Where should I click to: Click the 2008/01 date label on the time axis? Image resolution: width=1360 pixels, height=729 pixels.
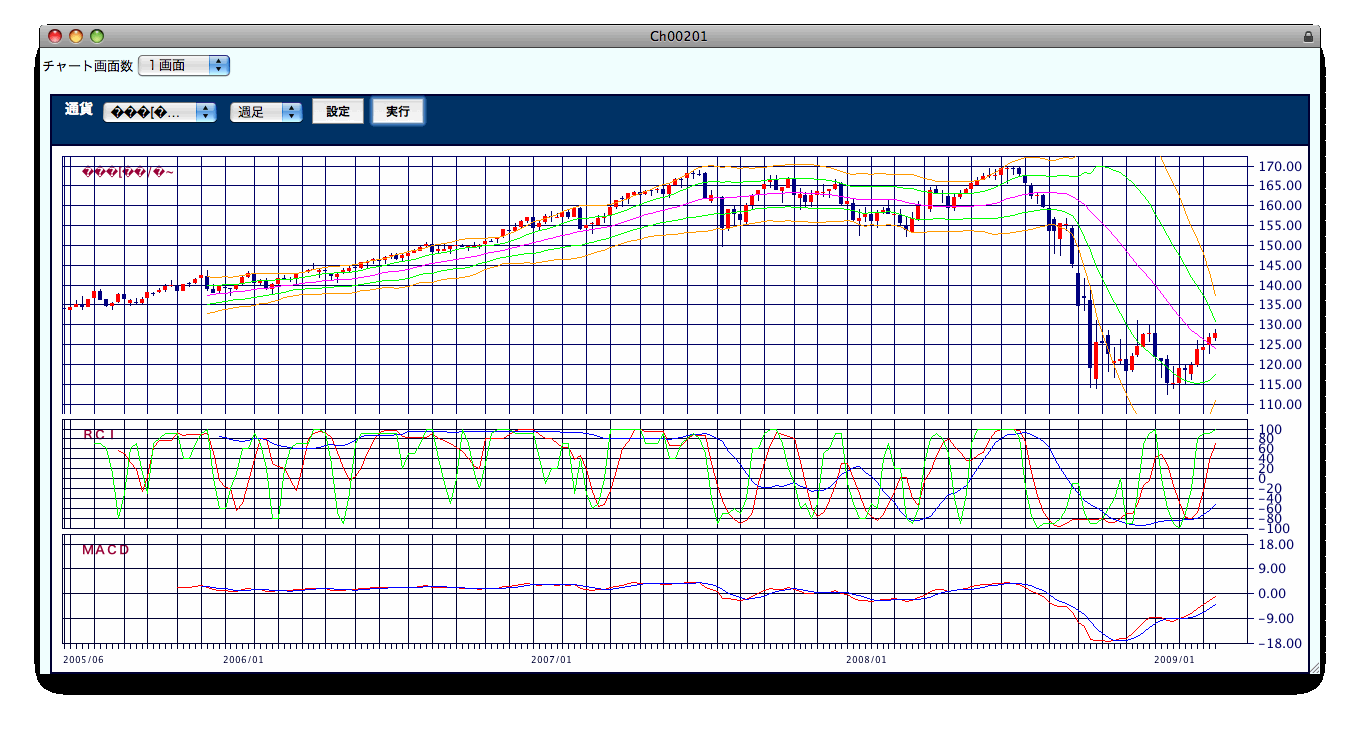(x=866, y=660)
